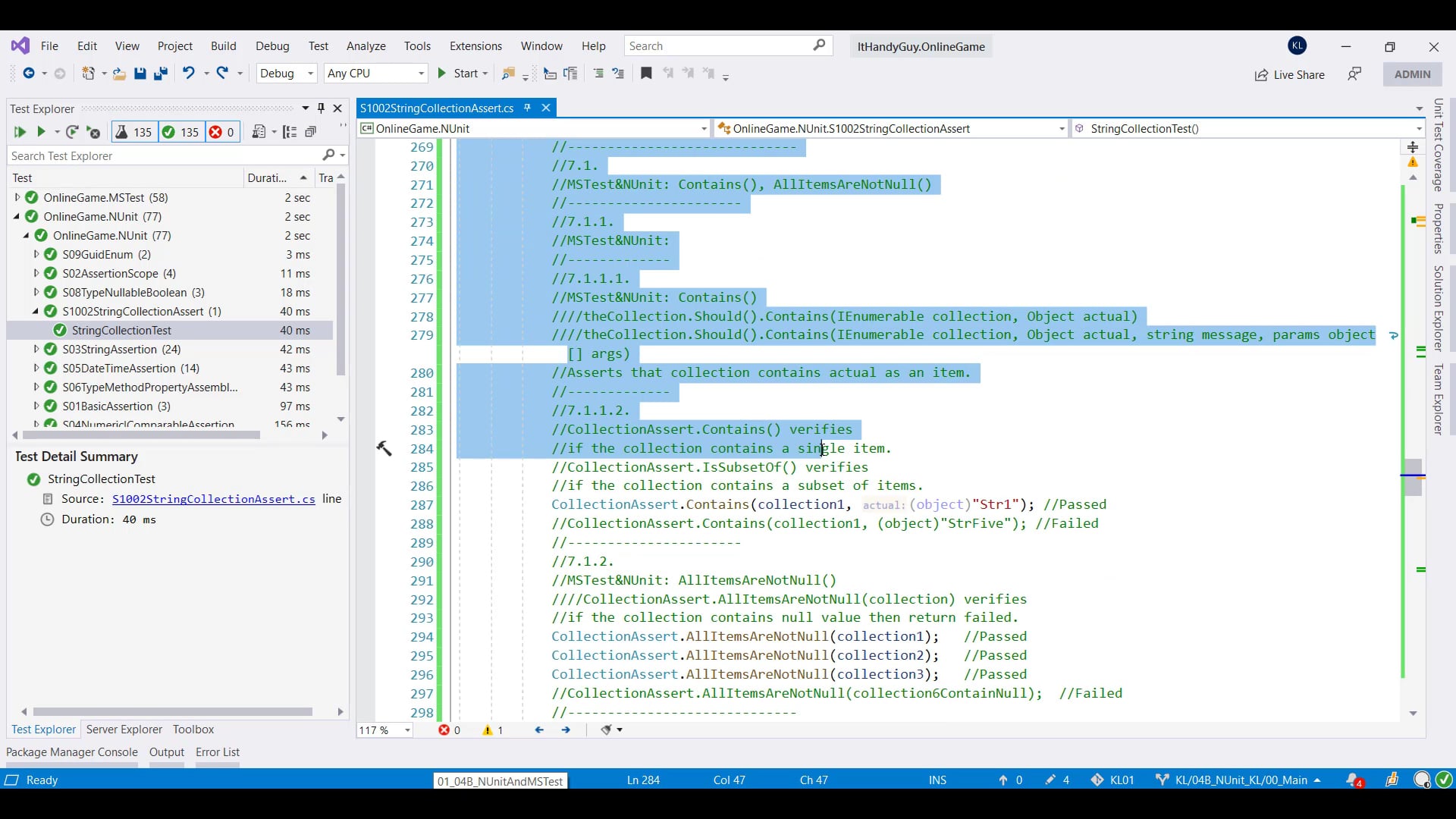
Task: Click the Live Share button
Action: click(1289, 74)
